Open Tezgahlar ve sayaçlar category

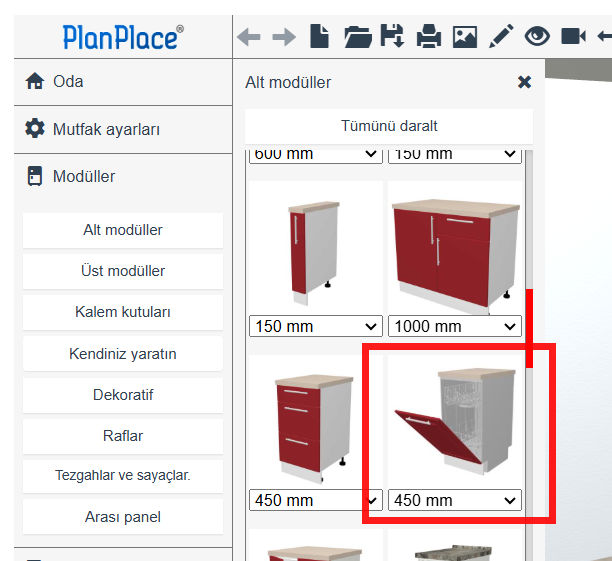pos(123,476)
